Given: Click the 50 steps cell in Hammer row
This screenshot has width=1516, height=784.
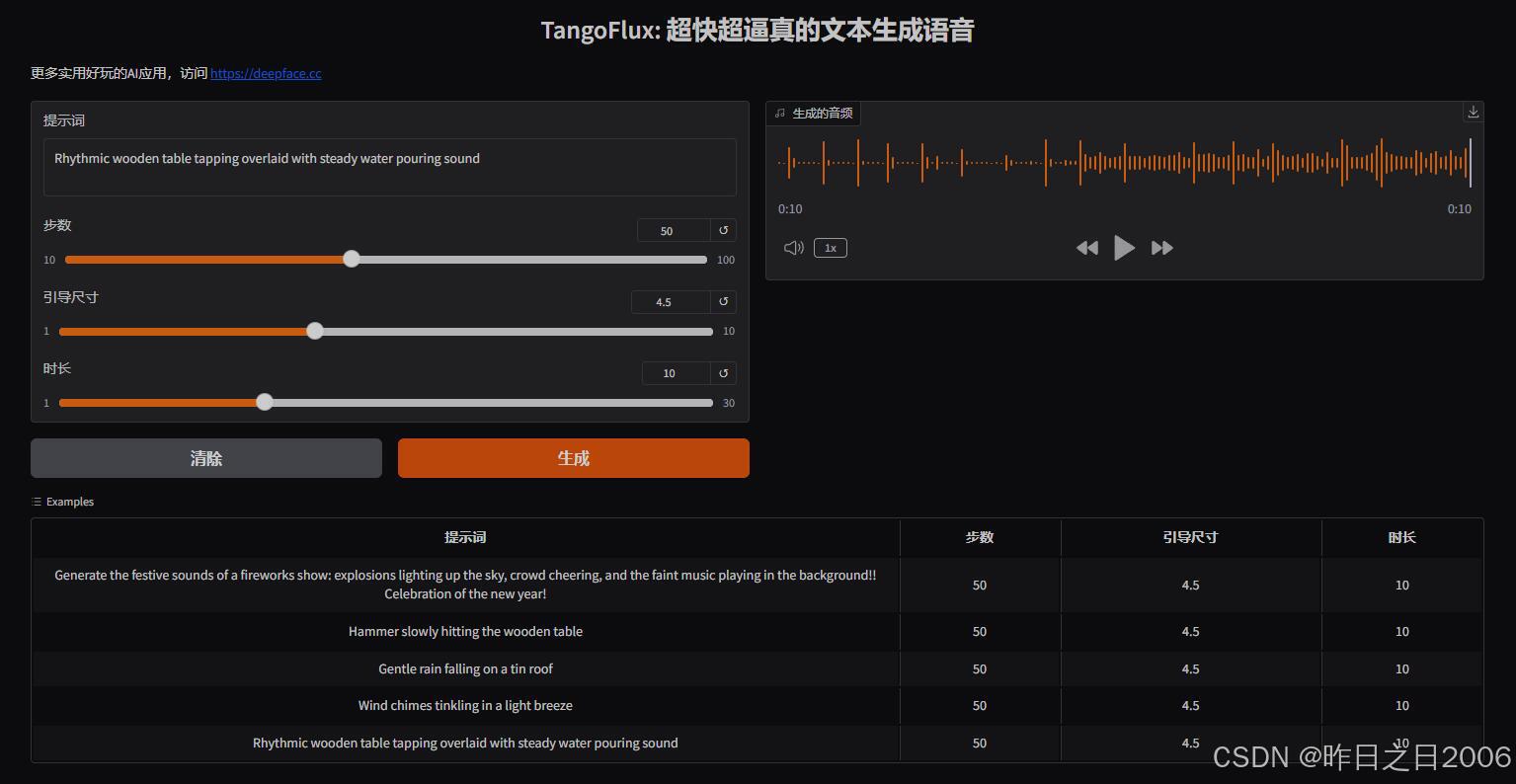Looking at the screenshot, I should coord(980,631).
